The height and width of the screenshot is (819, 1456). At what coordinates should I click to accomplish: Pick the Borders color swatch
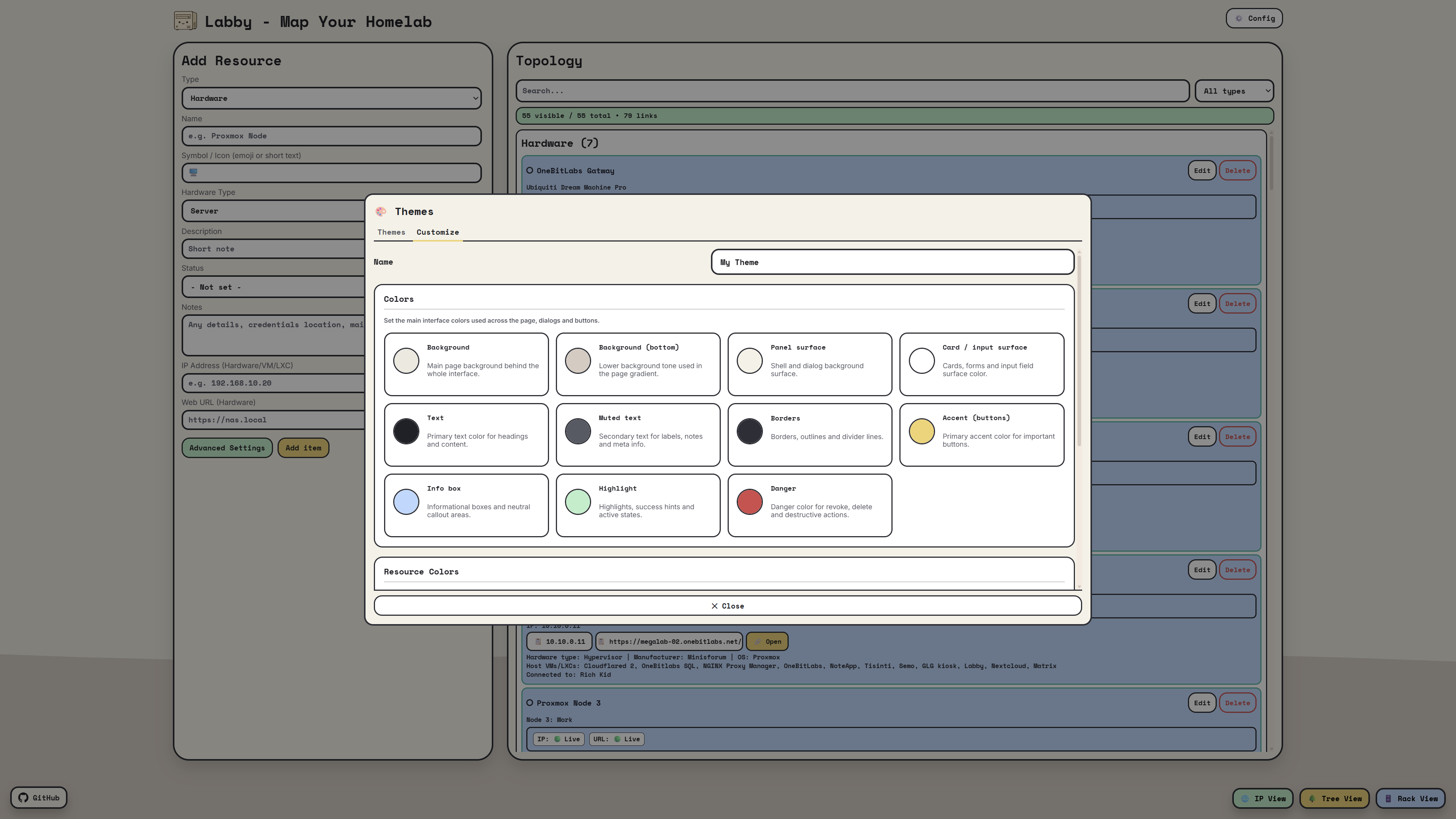pyautogui.click(x=750, y=431)
